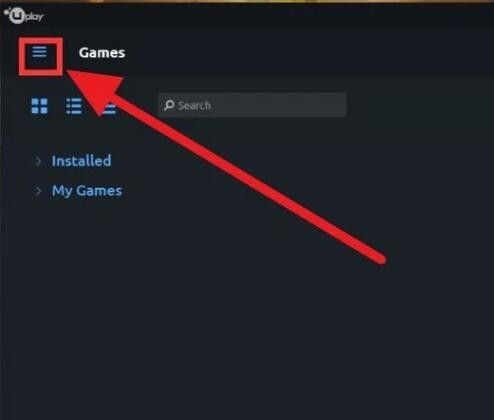Expand the My Games section chevron

pos(38,191)
